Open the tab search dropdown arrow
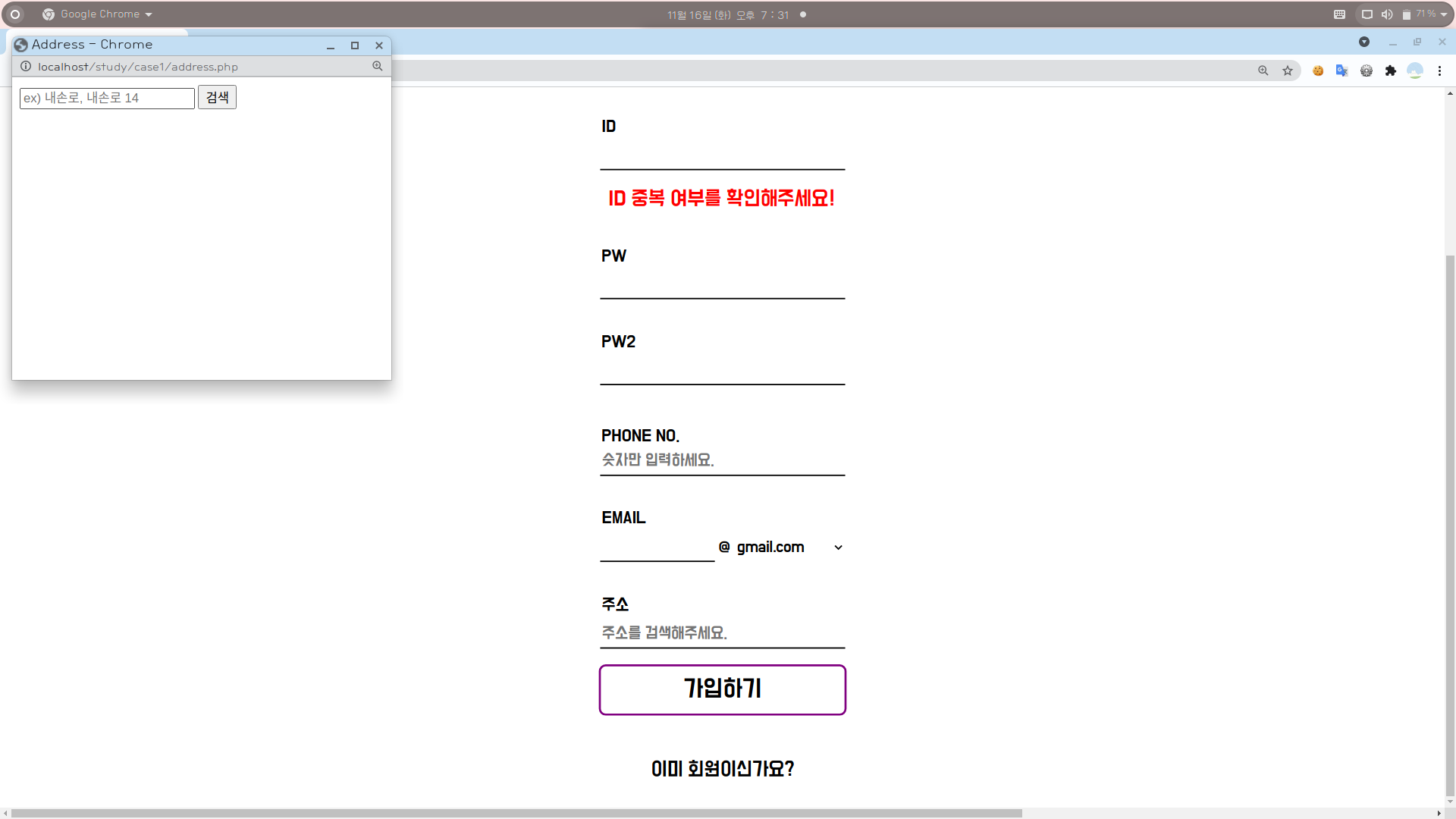Viewport: 1456px width, 819px height. pos(1364,42)
